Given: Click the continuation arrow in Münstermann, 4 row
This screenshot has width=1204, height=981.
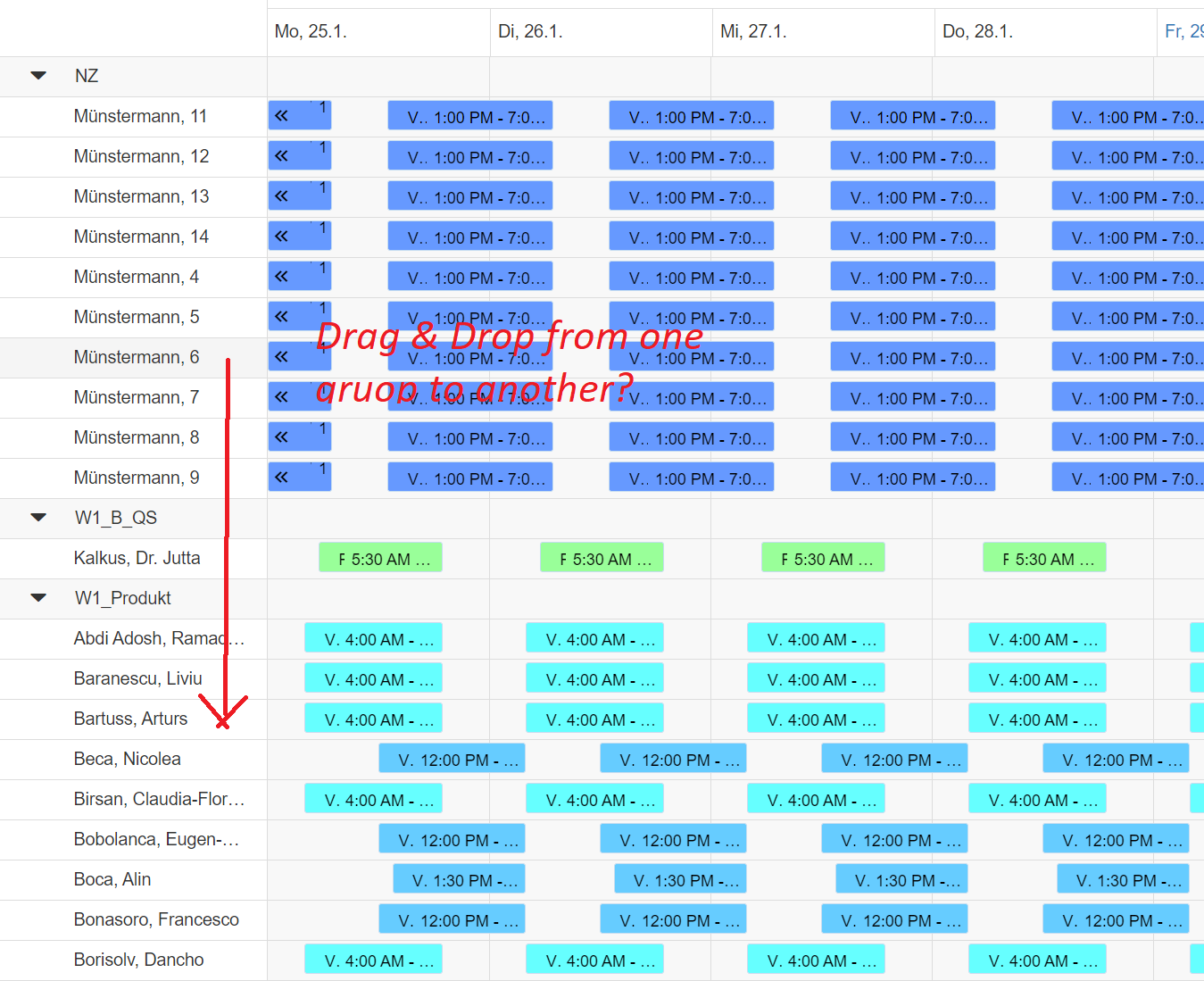Looking at the screenshot, I should [282, 277].
